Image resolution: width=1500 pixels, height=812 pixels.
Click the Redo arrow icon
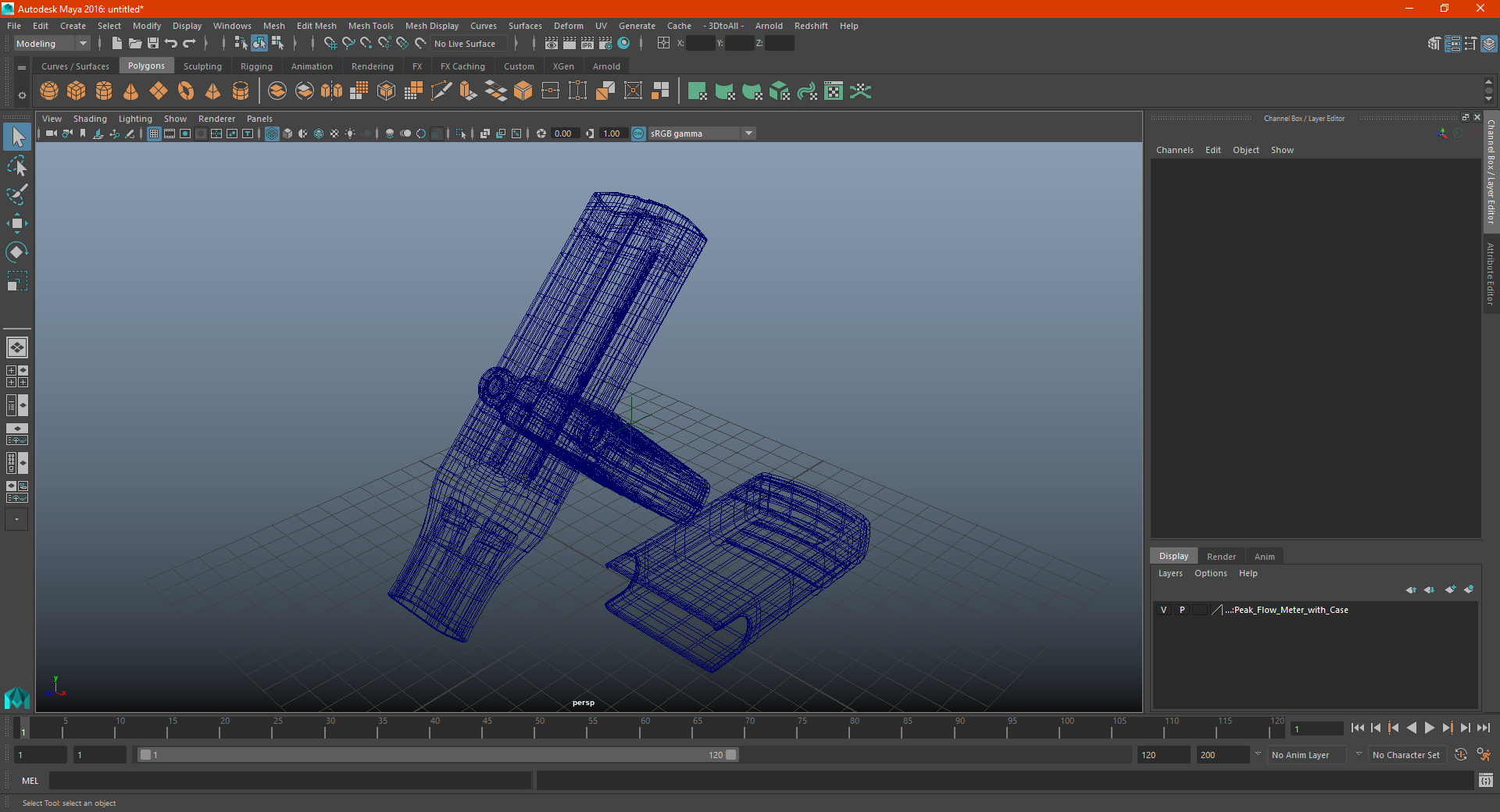pyautogui.click(x=189, y=44)
